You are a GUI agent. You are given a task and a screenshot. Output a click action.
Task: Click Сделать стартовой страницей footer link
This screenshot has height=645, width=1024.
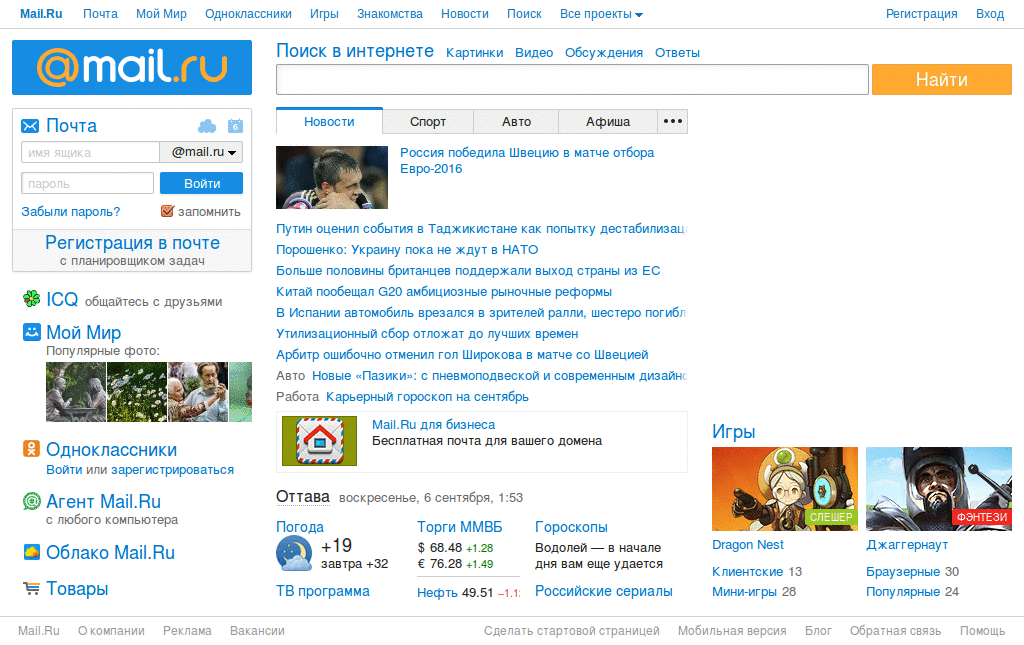(x=571, y=631)
